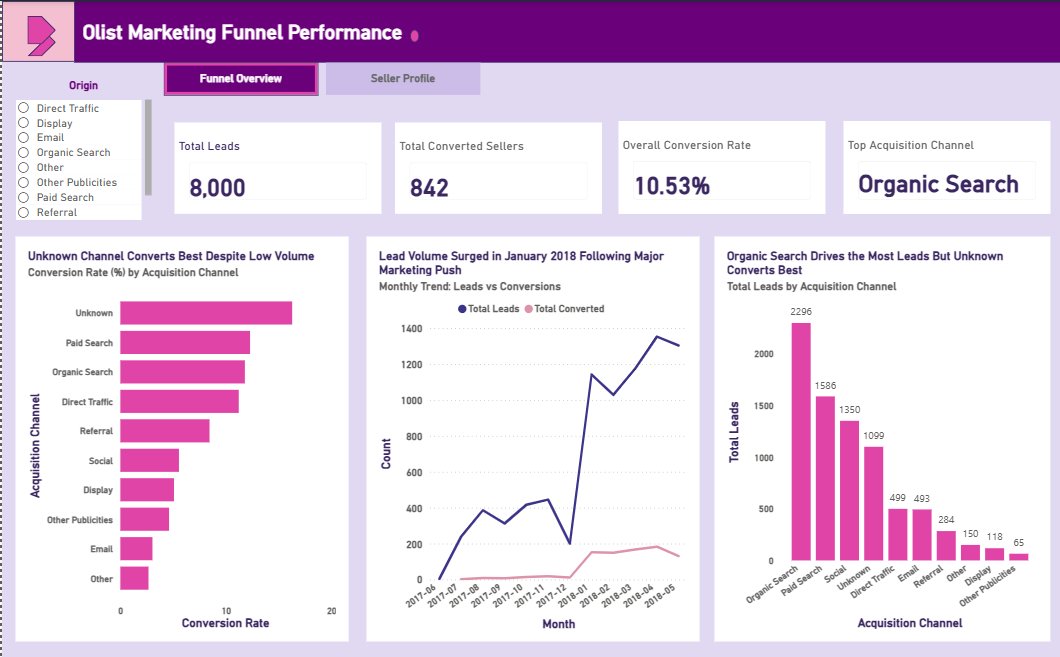Click the Display column labeled 118

click(994, 554)
